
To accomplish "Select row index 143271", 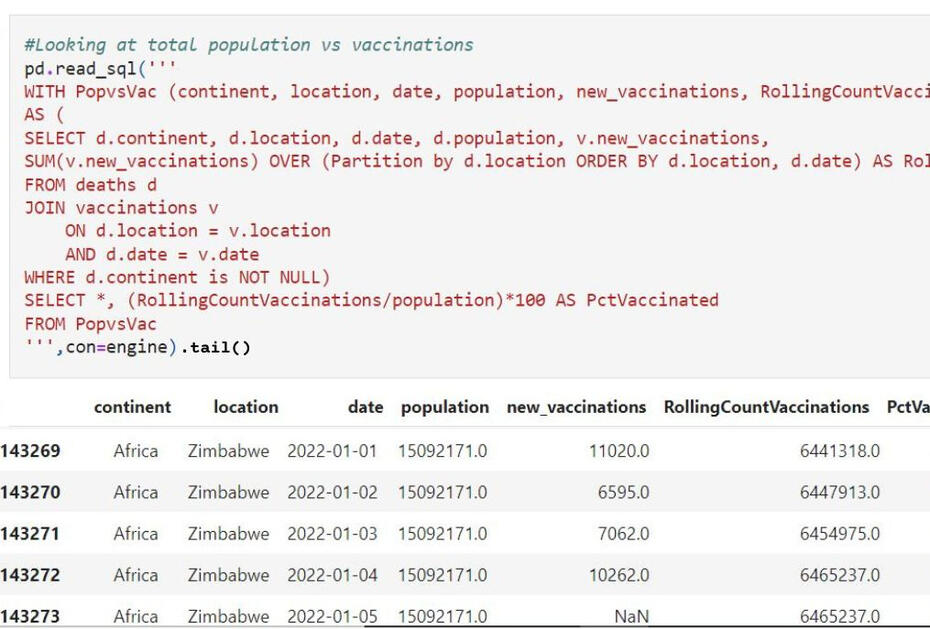I will (x=30, y=534).
